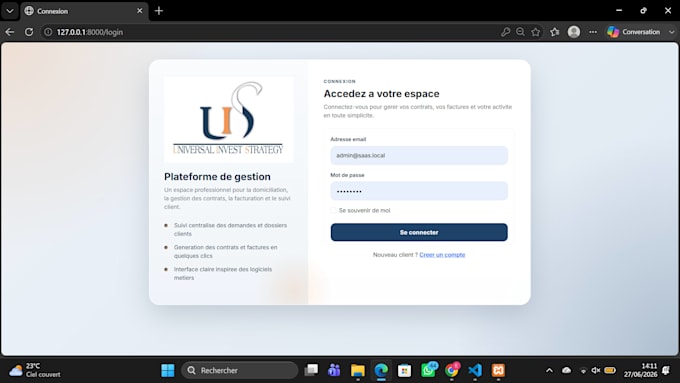The width and height of the screenshot is (680, 383).
Task: Open the tab actions chevron menu
Action: (10, 11)
